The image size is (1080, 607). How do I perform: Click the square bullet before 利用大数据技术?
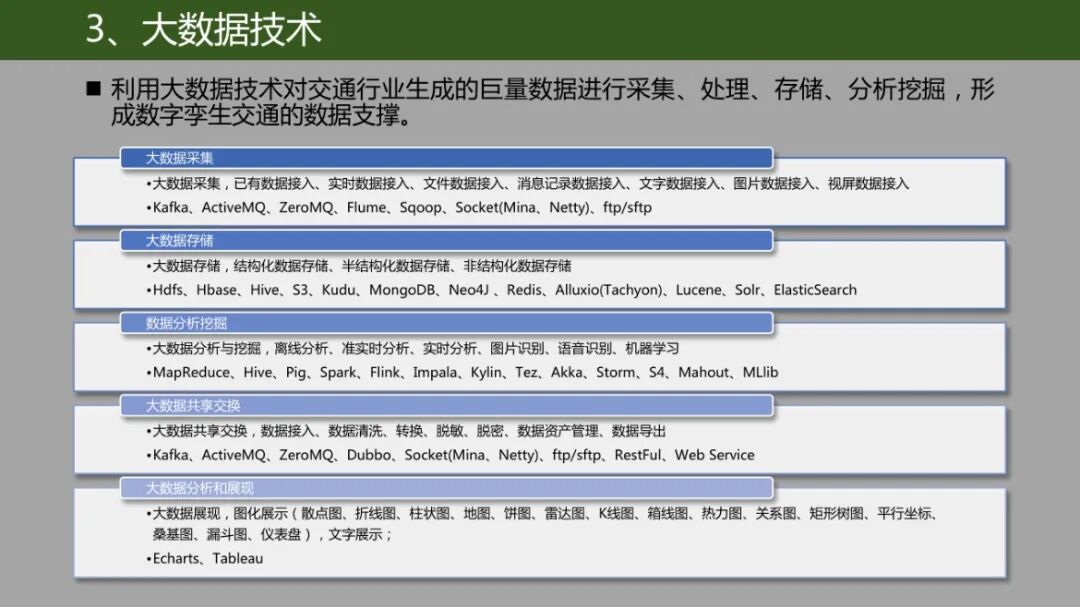click(92, 86)
